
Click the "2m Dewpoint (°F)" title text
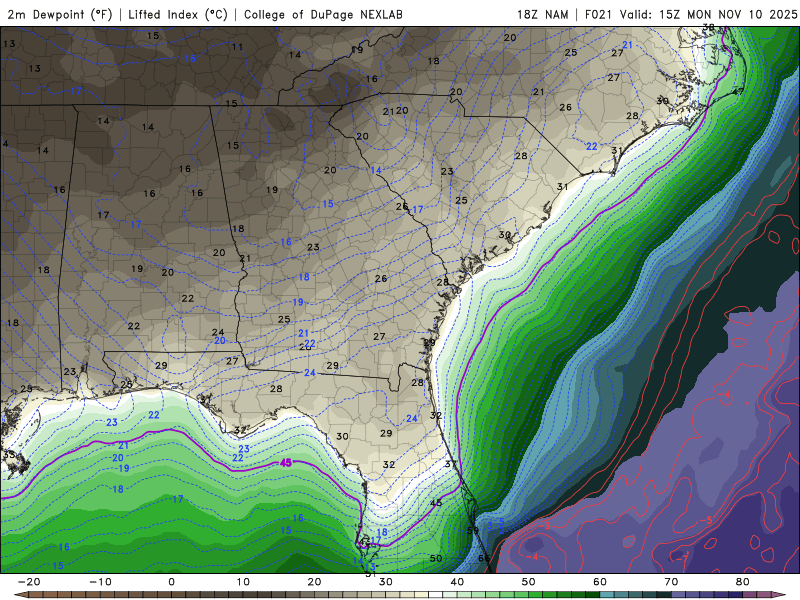point(60,14)
